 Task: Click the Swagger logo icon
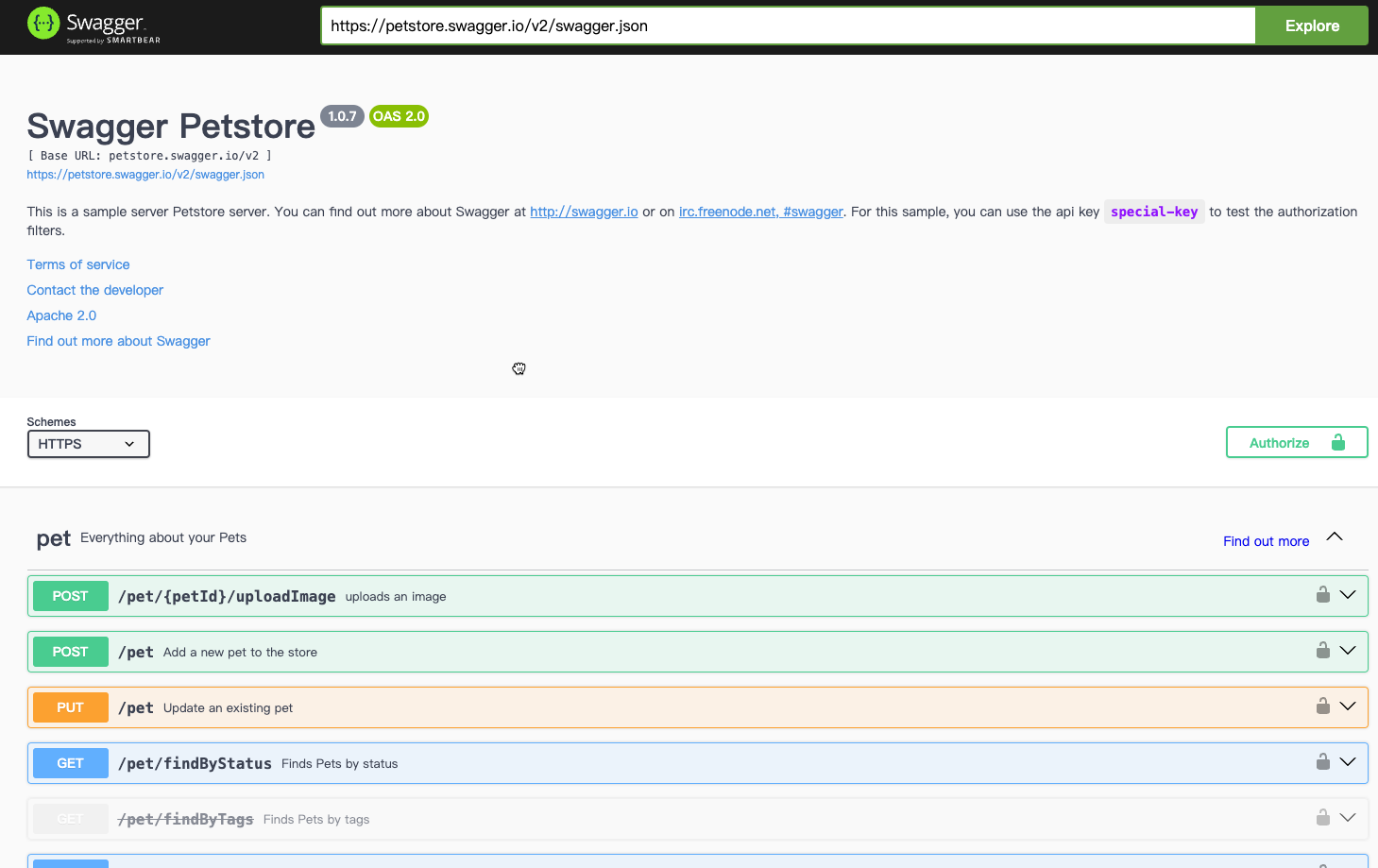pos(43,23)
